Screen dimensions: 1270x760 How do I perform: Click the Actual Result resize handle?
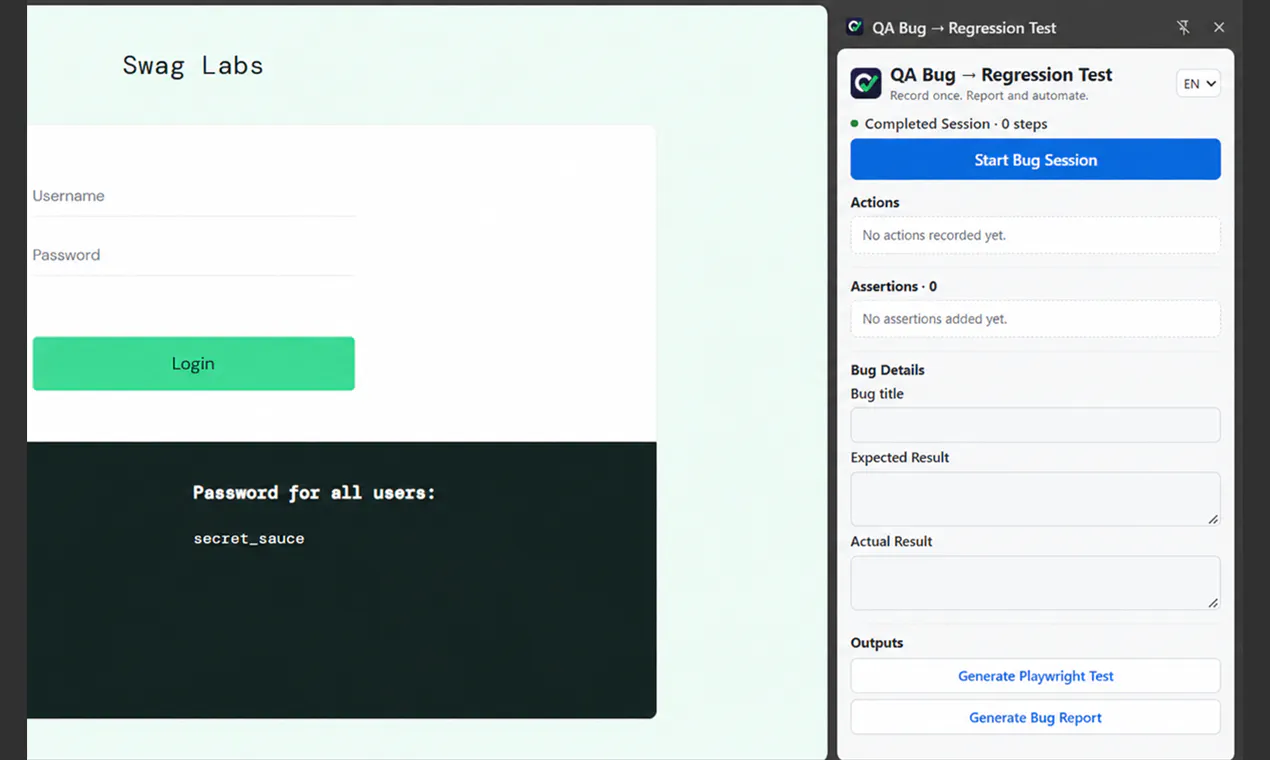click(1213, 603)
